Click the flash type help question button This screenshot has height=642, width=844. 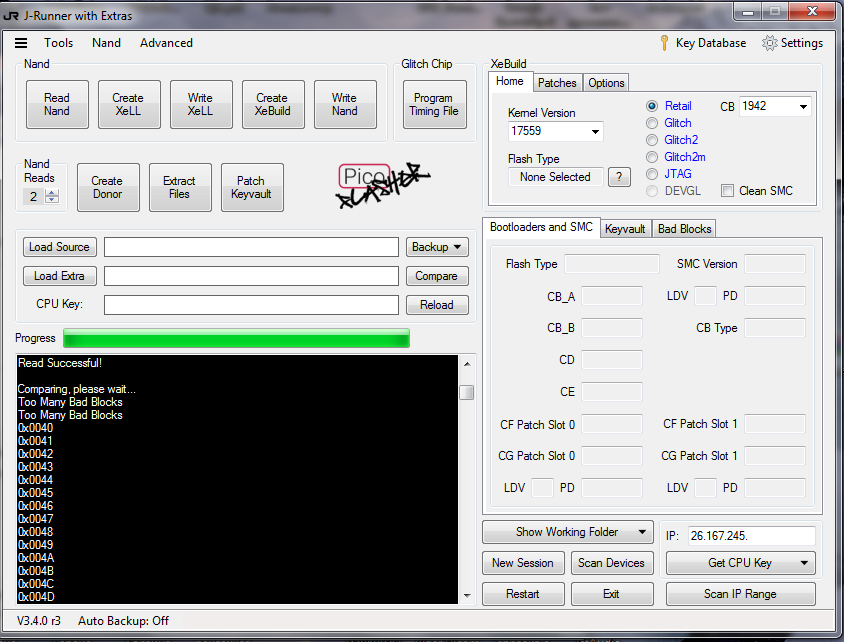(x=620, y=177)
